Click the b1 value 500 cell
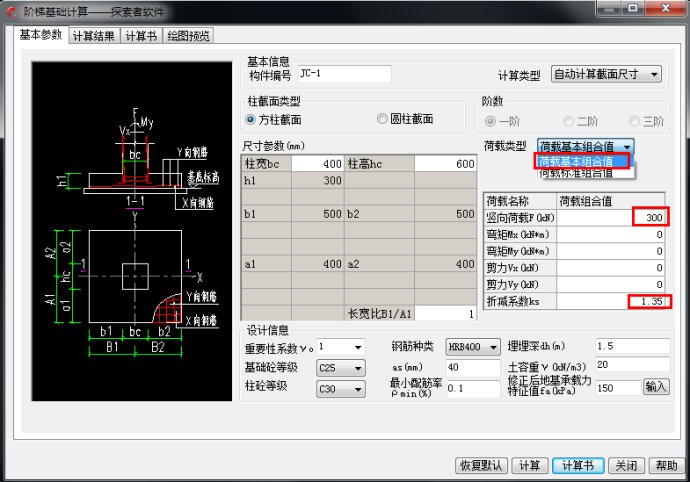690x482 pixels. [x=317, y=214]
